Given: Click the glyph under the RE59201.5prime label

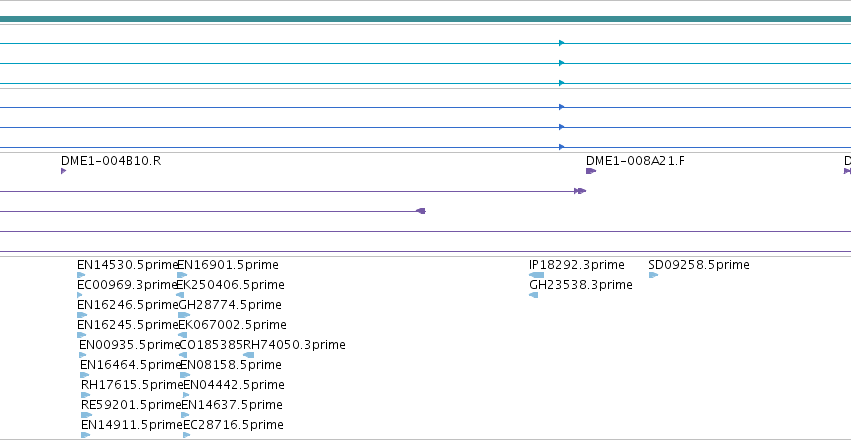Looking at the screenshot, I should (x=87, y=415).
